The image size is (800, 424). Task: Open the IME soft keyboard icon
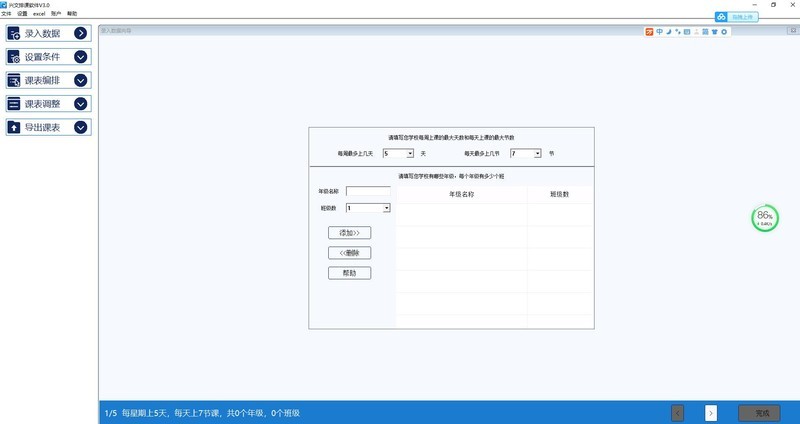(687, 32)
